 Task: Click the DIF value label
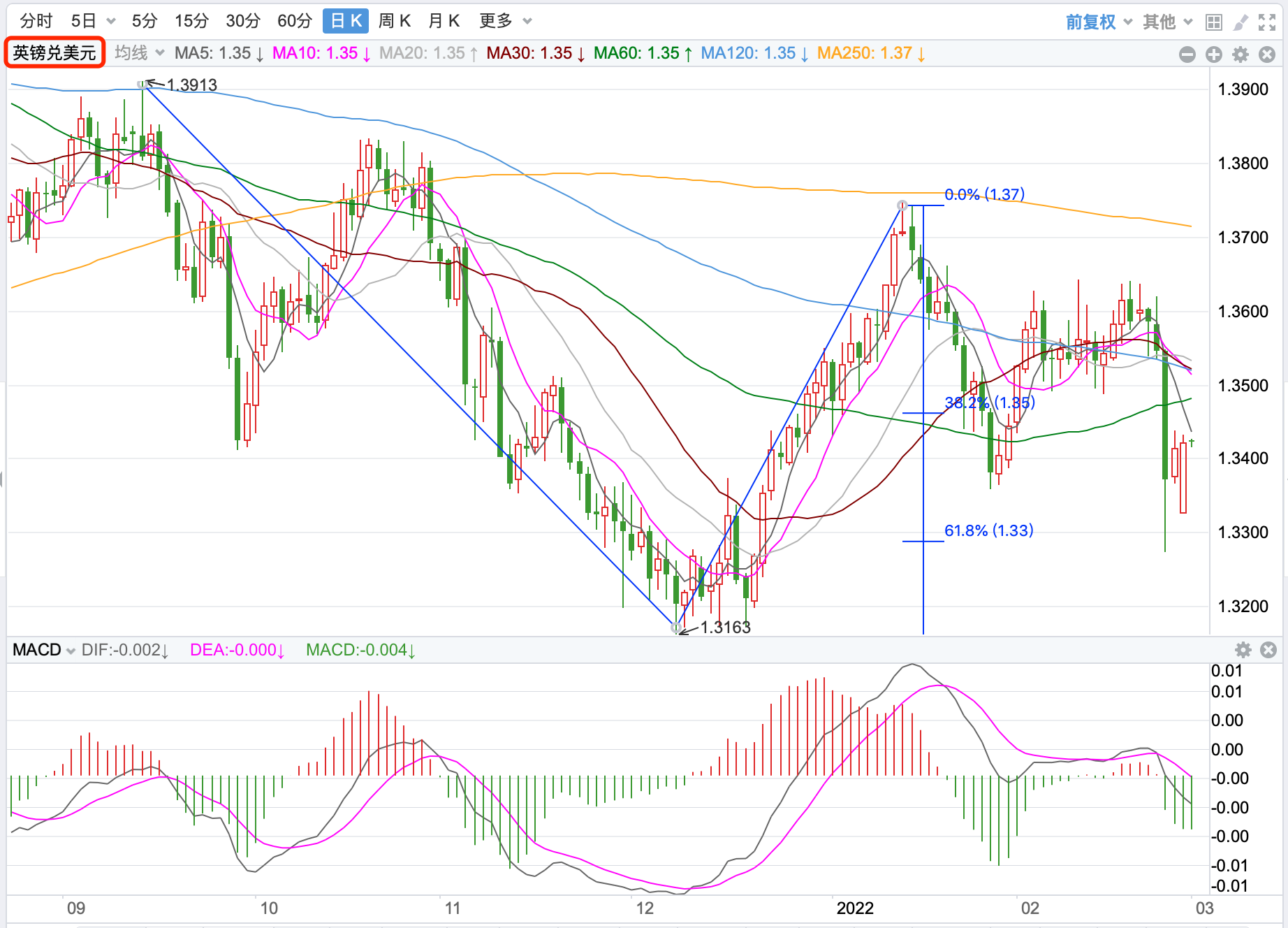click(125, 650)
